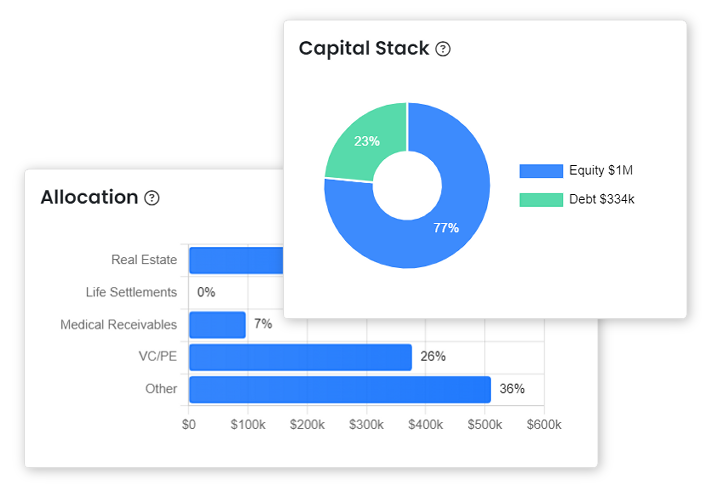Image resolution: width=702 pixels, height=486 pixels.
Task: Click the green Debt legend swatch
Action: coord(541,200)
